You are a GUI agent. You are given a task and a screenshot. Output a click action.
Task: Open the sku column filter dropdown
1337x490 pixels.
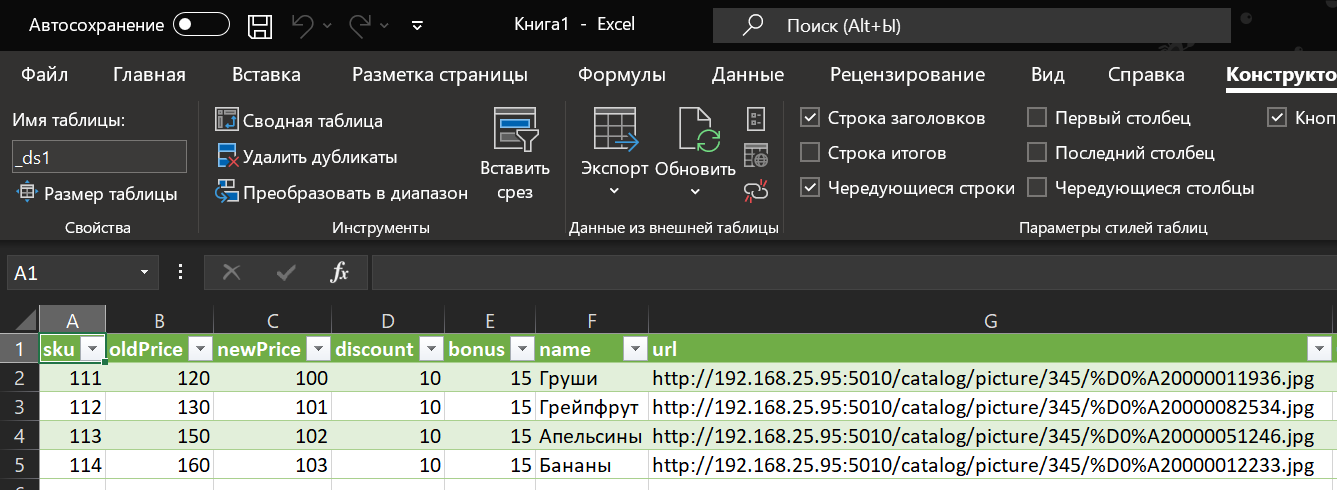(93, 349)
